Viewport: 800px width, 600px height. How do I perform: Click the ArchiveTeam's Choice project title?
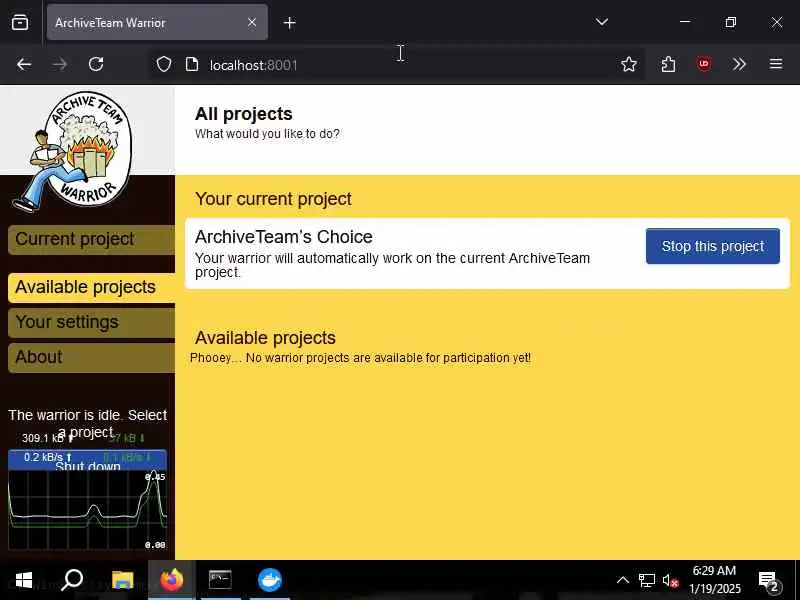point(284,237)
